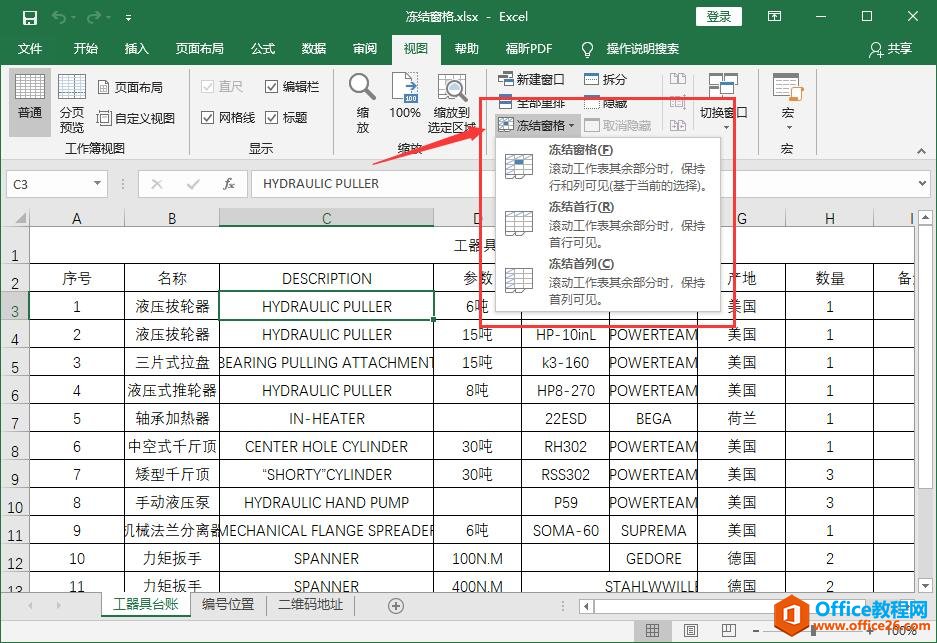Open Switch Windows (切换窗口) dropdown
937x643 pixels.
click(x=723, y=103)
